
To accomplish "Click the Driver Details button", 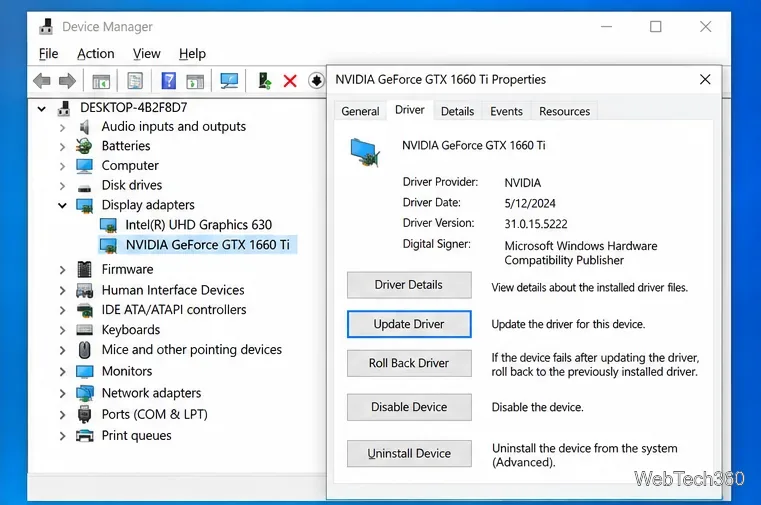I will click(409, 285).
